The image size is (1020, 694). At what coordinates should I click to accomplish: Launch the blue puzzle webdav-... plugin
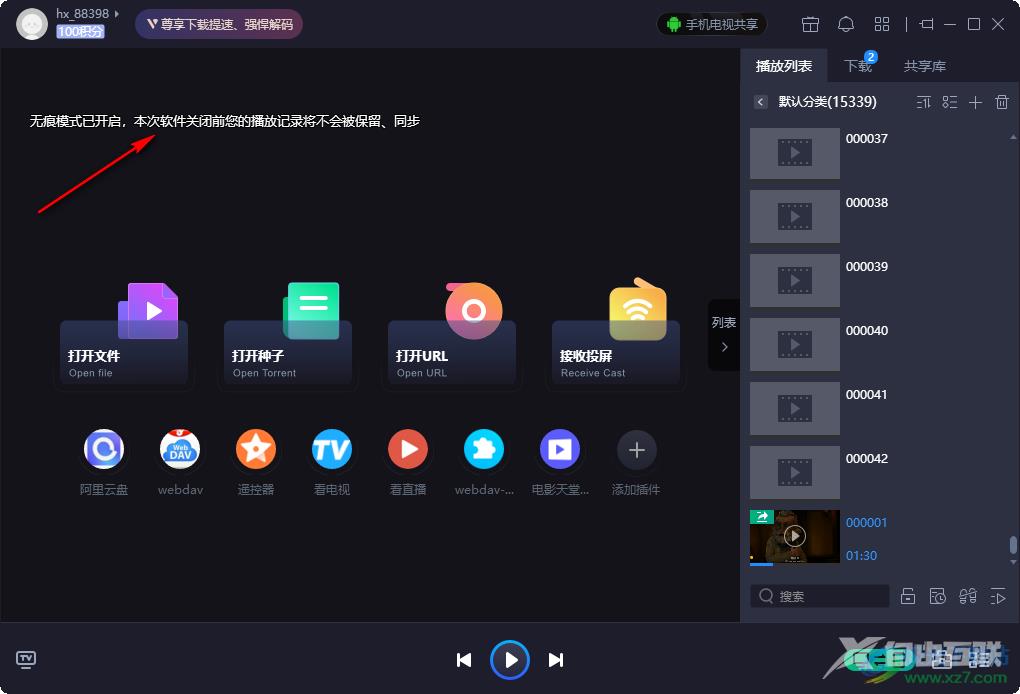[x=483, y=449]
